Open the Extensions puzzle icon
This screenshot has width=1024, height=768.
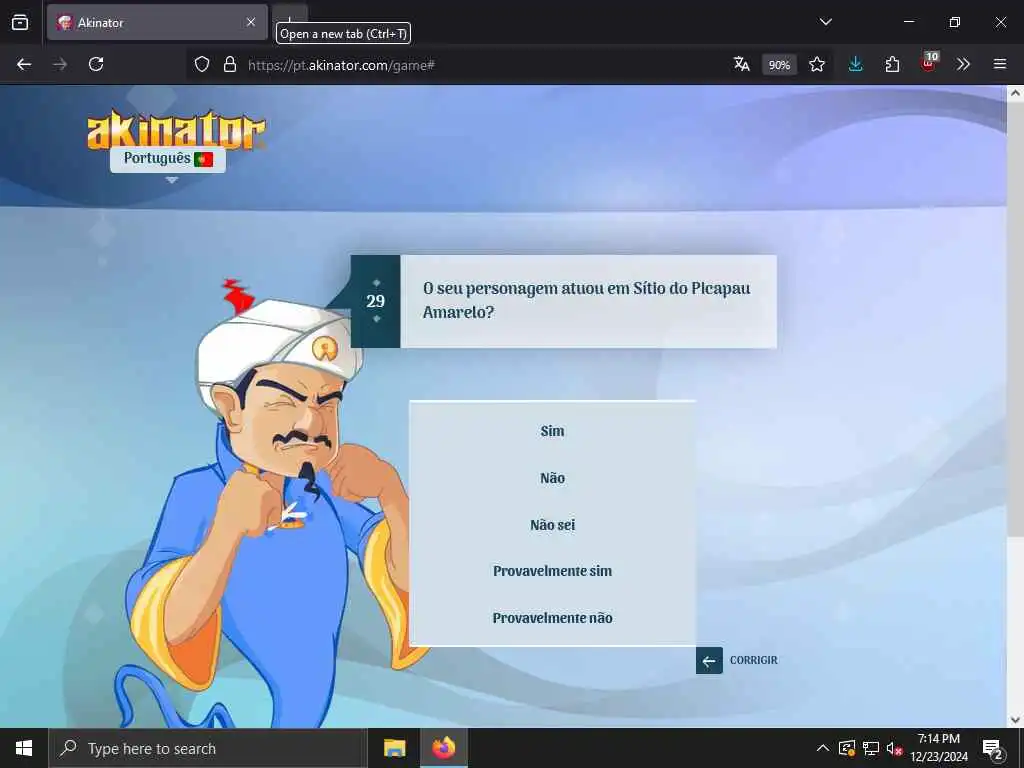(892, 64)
